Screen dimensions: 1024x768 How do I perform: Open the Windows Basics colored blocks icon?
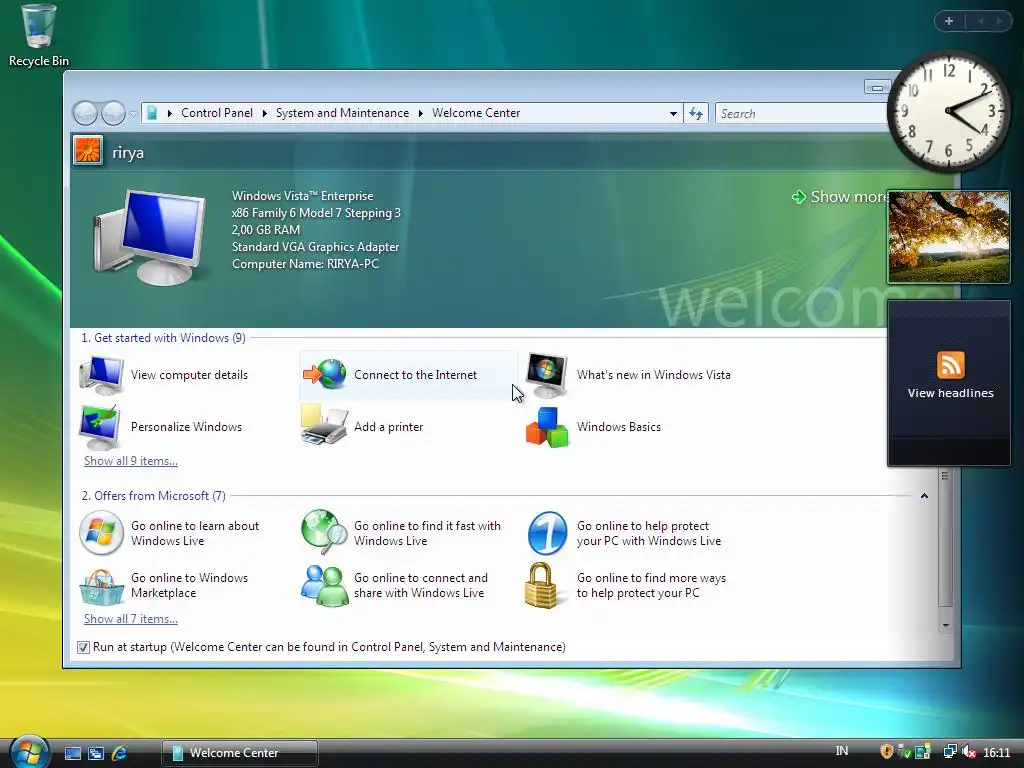tap(547, 427)
